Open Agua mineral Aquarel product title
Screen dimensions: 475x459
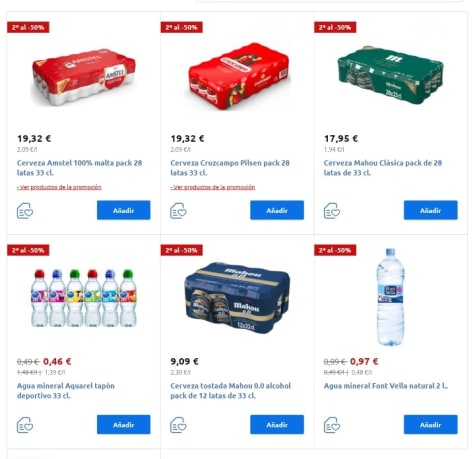pos(66,391)
